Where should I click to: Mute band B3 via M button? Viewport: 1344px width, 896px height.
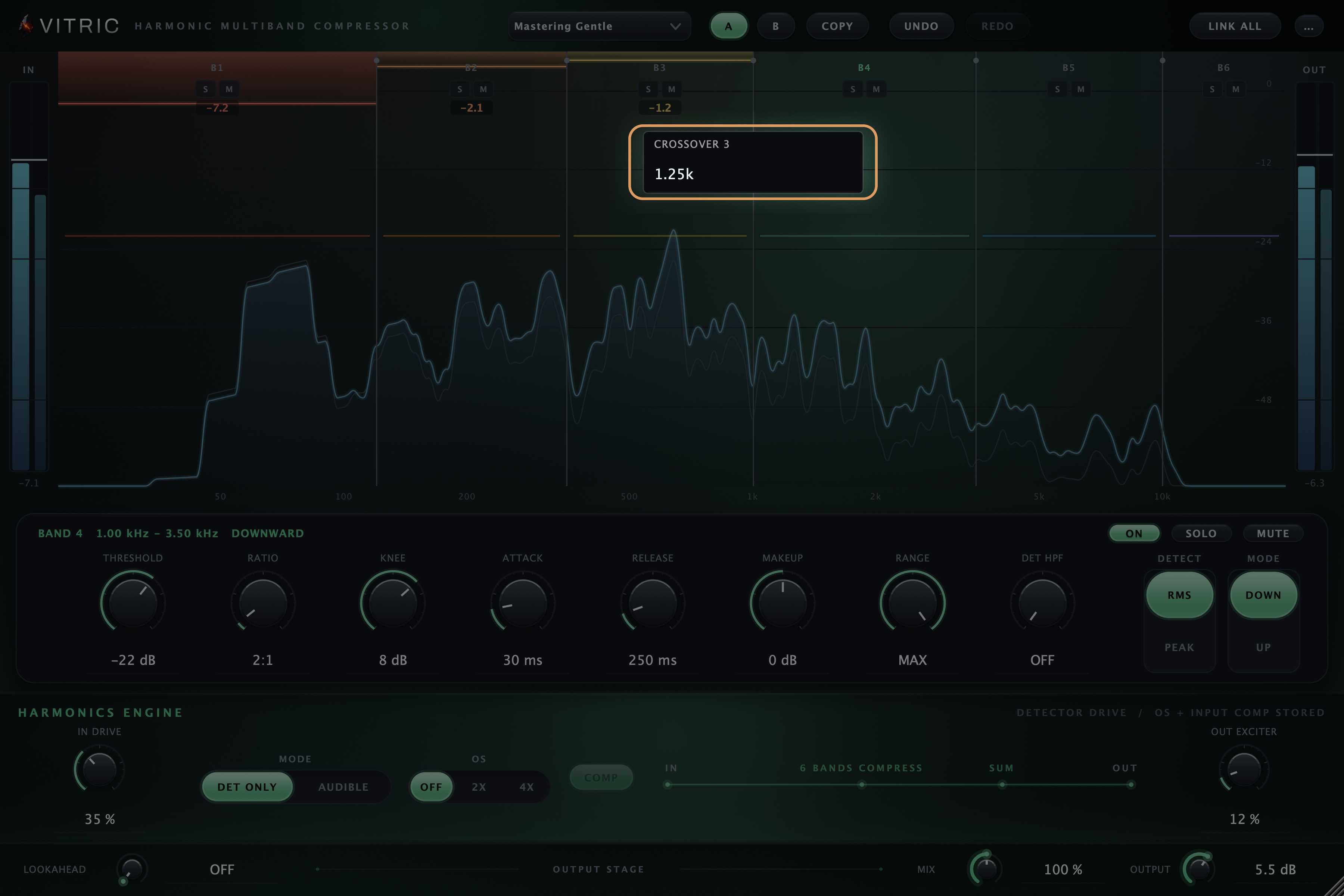click(x=671, y=89)
